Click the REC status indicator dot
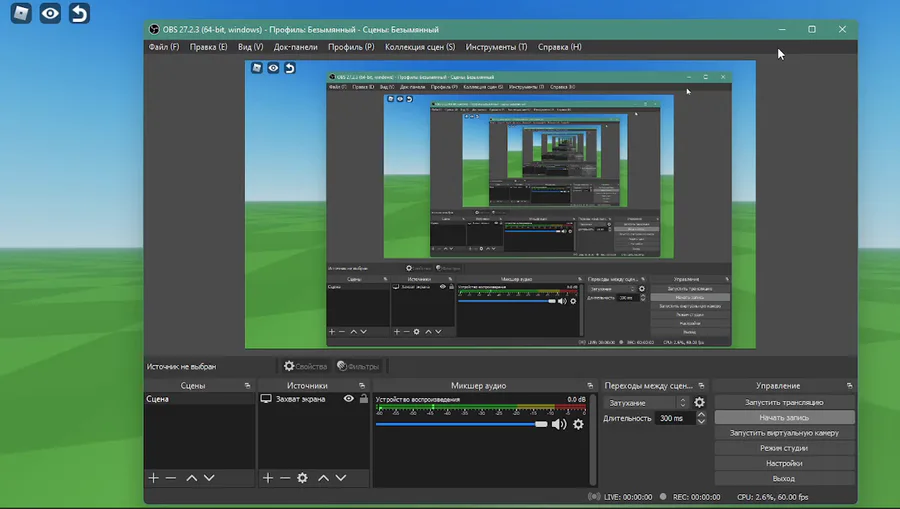Screen dimensions: 900x509 click(x=663, y=496)
